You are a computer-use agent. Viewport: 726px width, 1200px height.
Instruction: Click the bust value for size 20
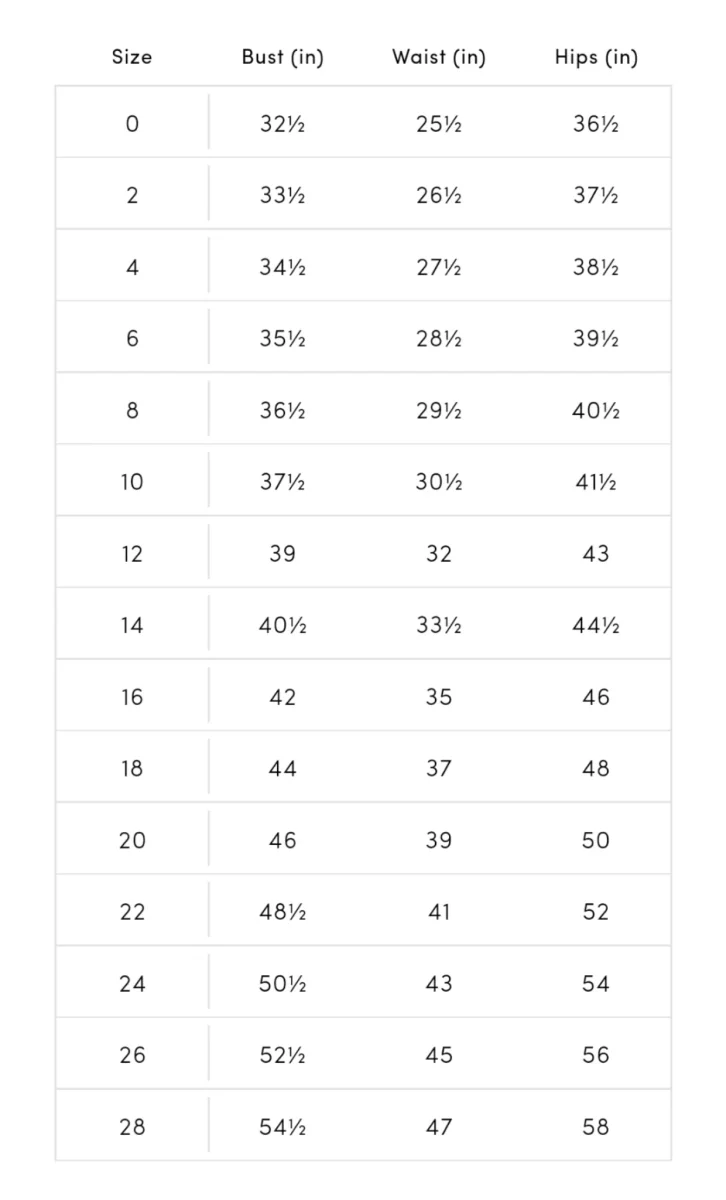(x=282, y=841)
